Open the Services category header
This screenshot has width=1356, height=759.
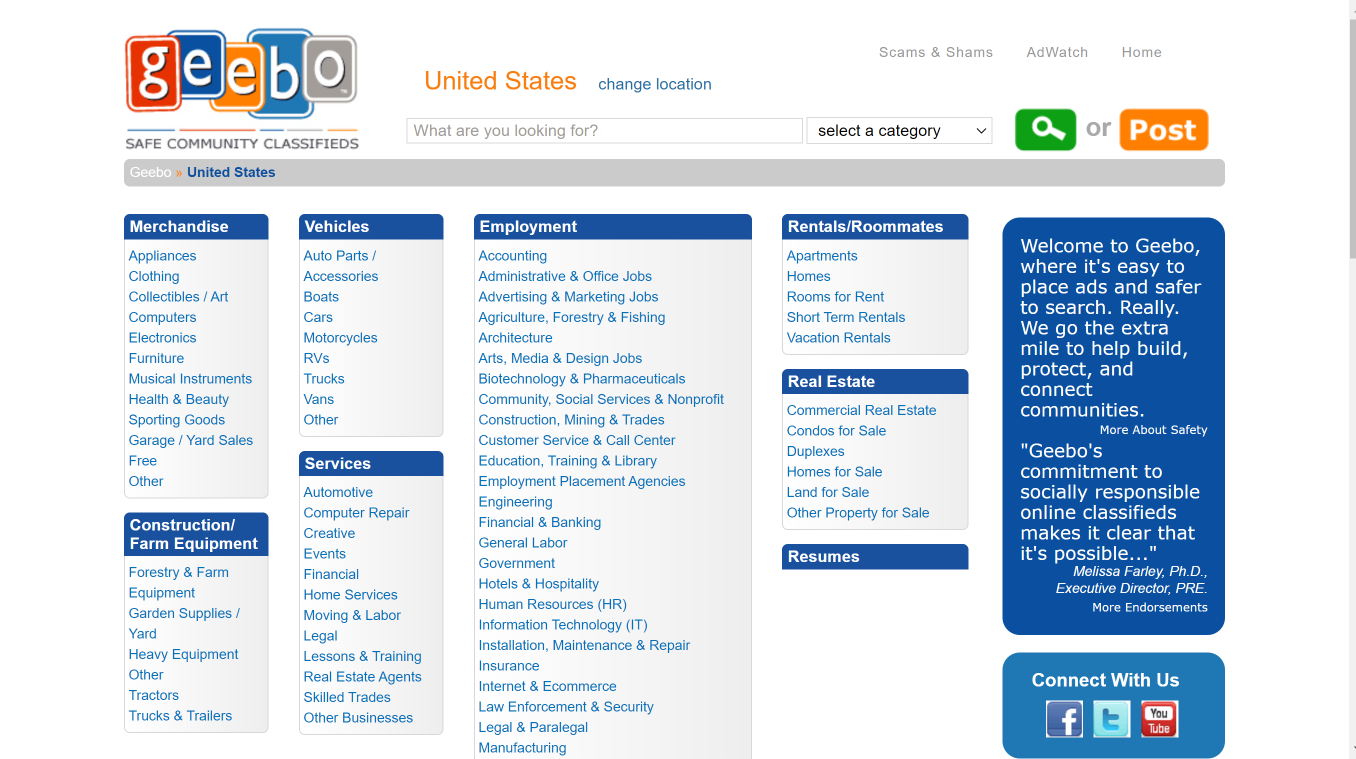[371, 464]
